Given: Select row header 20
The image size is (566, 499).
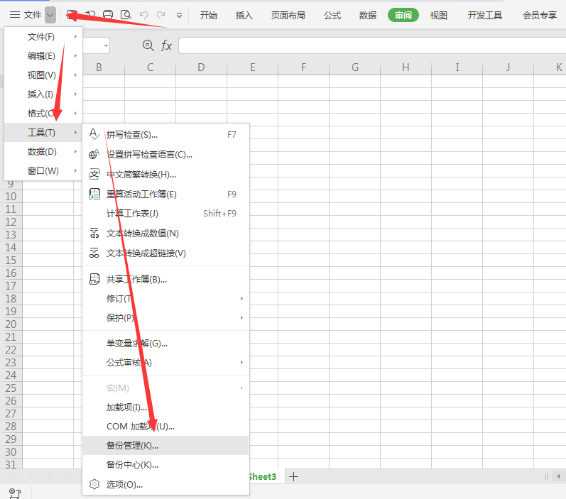Looking at the screenshot, I should pos(11,324).
